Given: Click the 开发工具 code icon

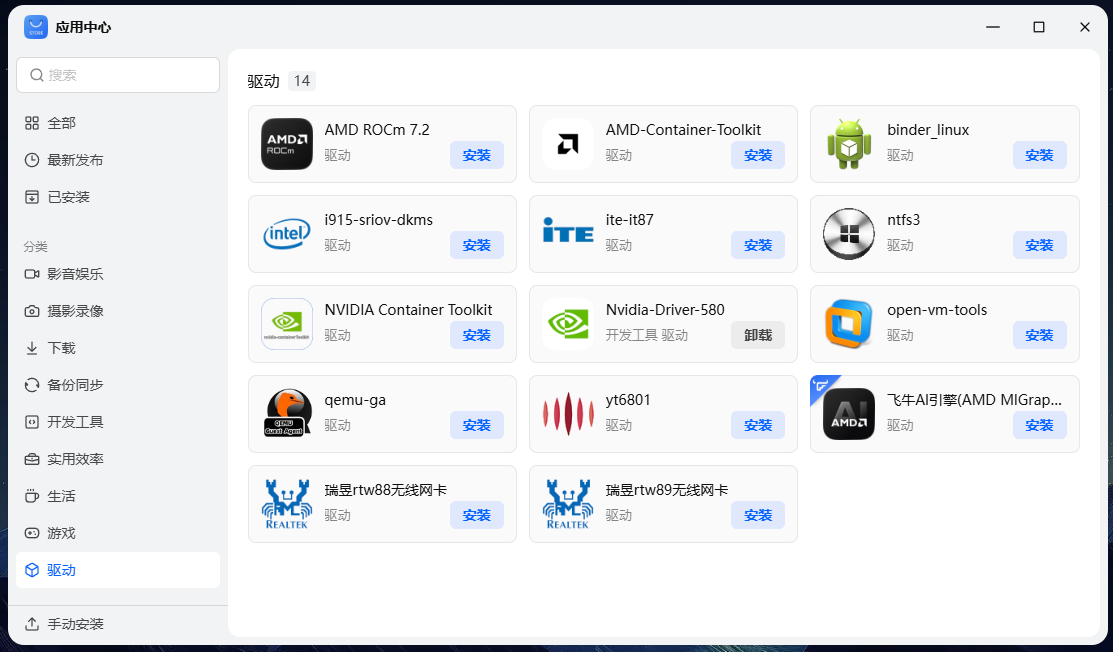Looking at the screenshot, I should (32, 422).
